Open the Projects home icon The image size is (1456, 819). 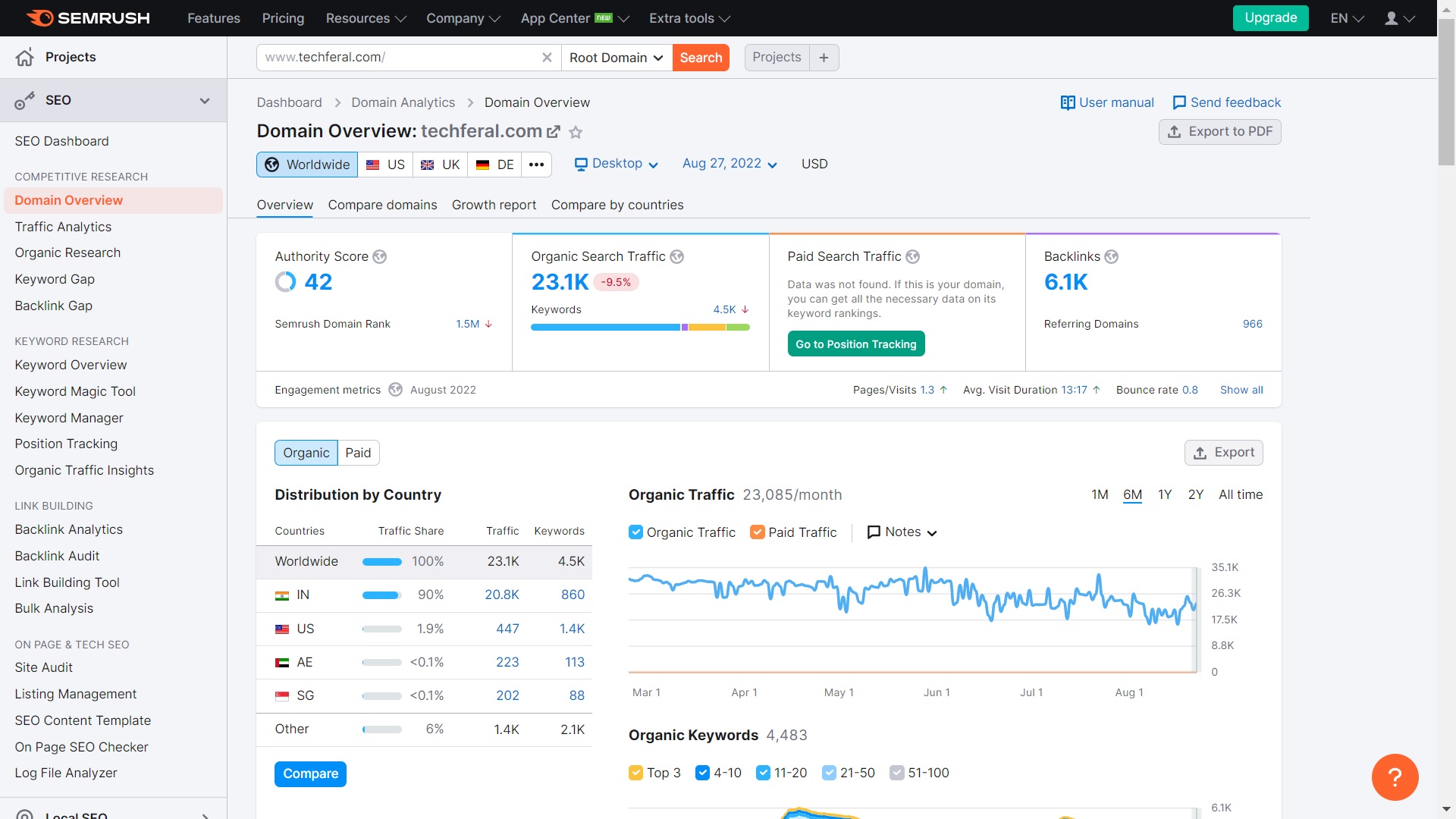[25, 57]
